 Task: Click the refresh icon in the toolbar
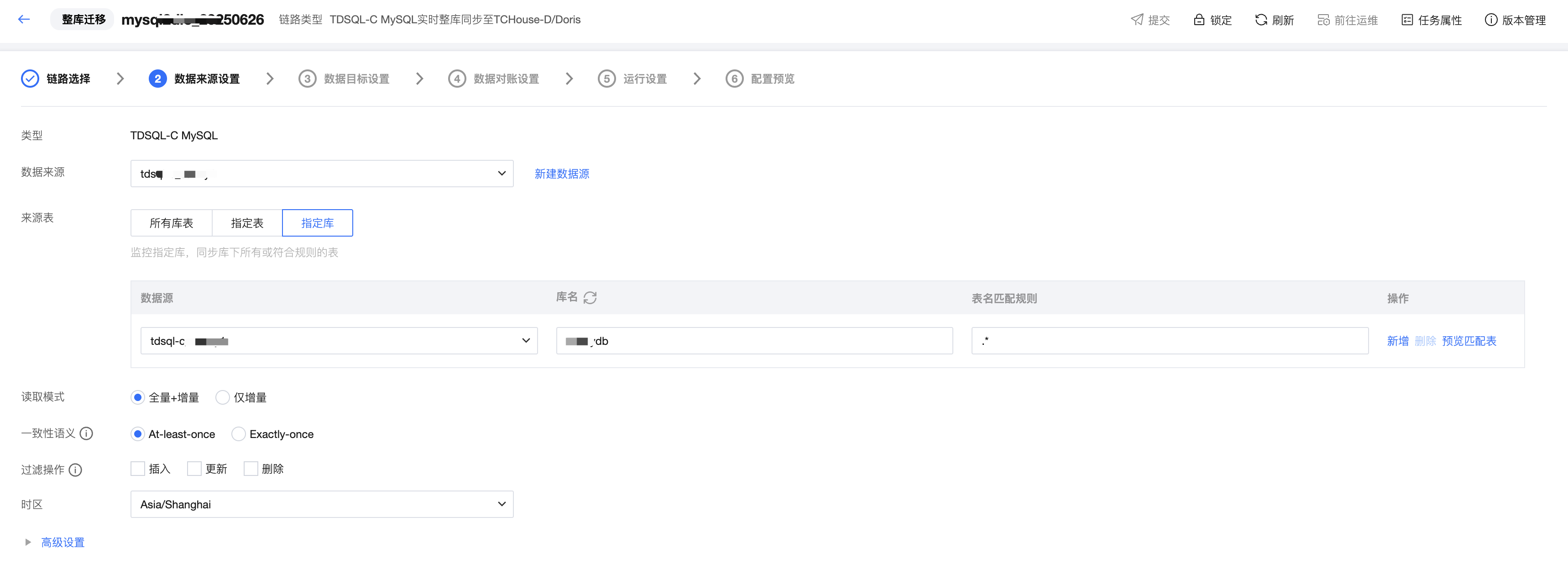(1260, 20)
